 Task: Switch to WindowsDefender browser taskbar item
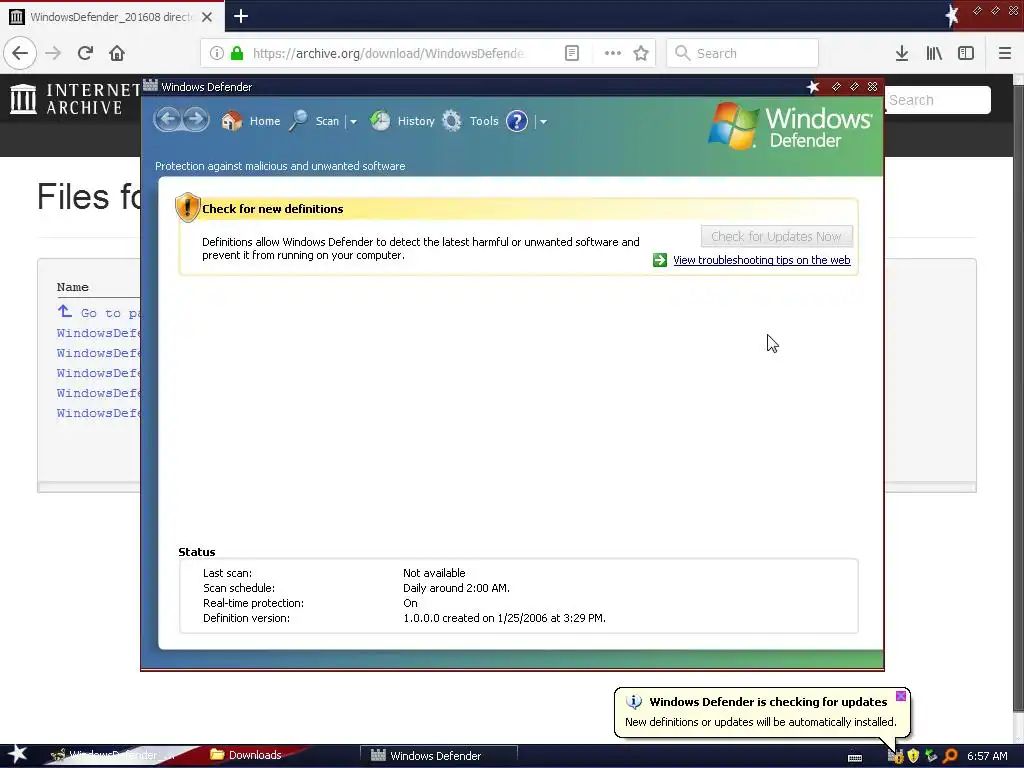(x=111, y=755)
